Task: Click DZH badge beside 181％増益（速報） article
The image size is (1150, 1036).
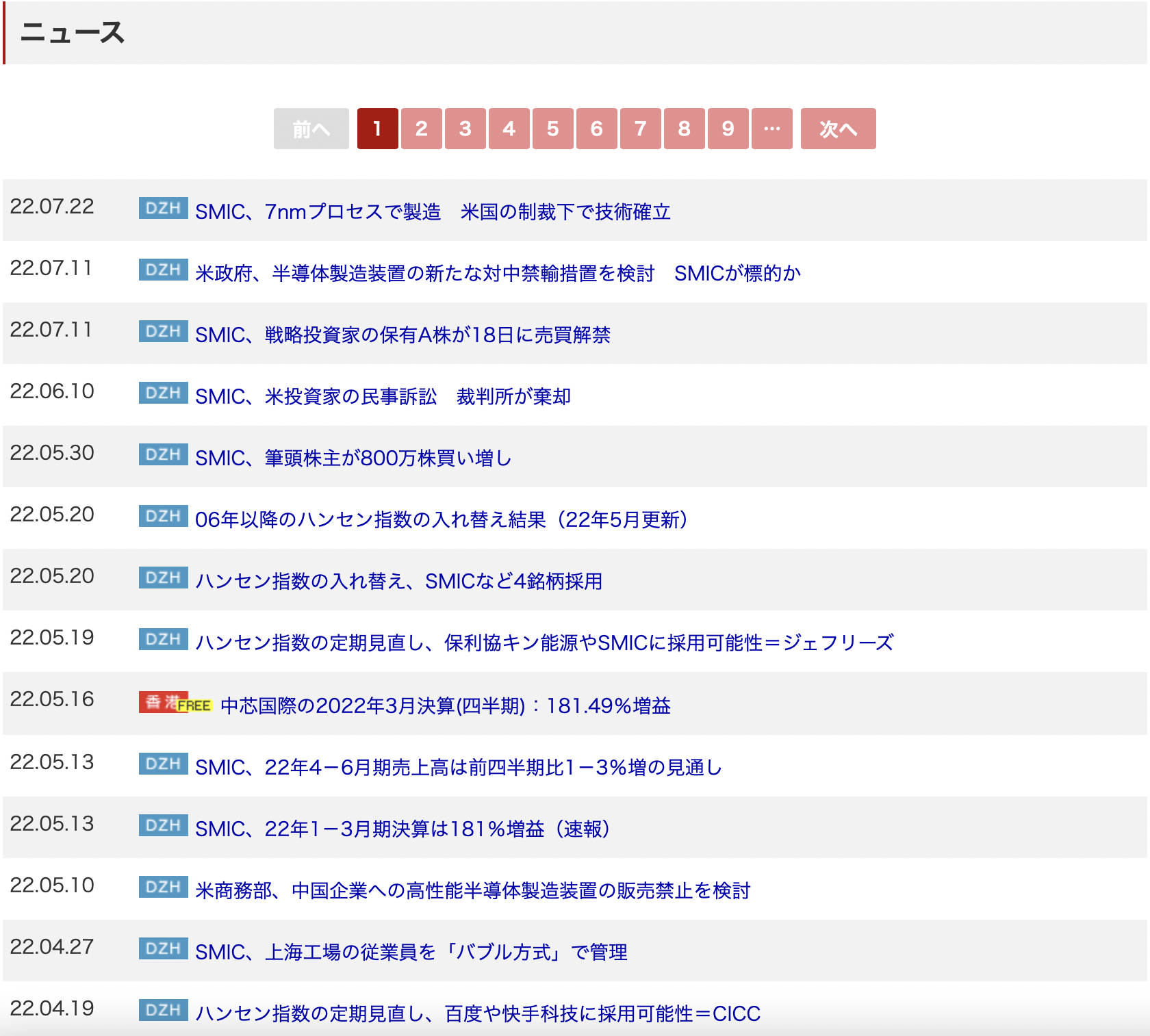Action: 163,825
